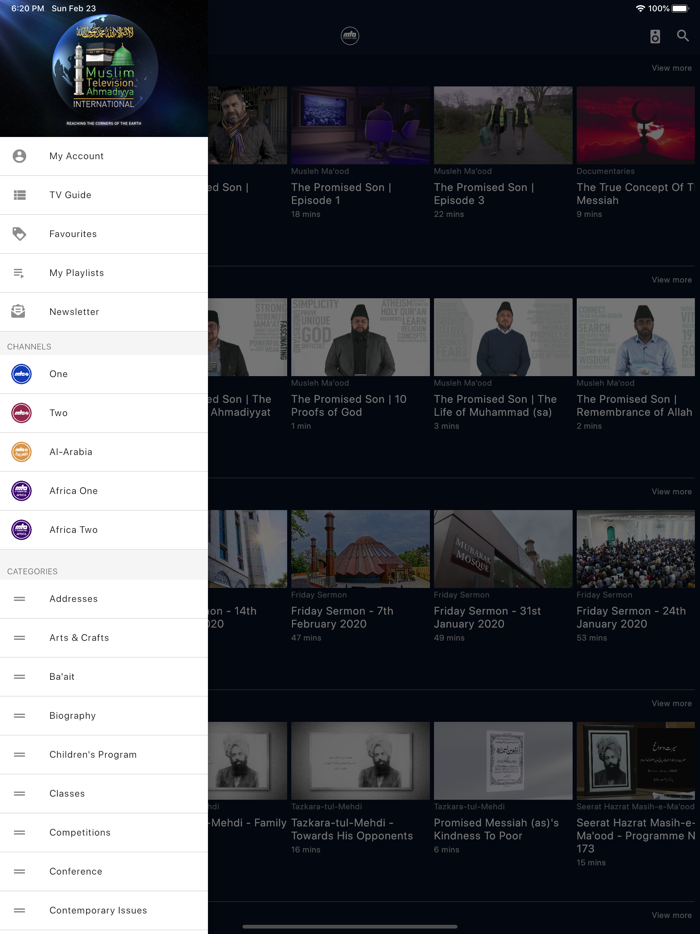Play Friday Sermon 24th January 2020 thumbnail
Screen dimensions: 700x934
pos(636,549)
